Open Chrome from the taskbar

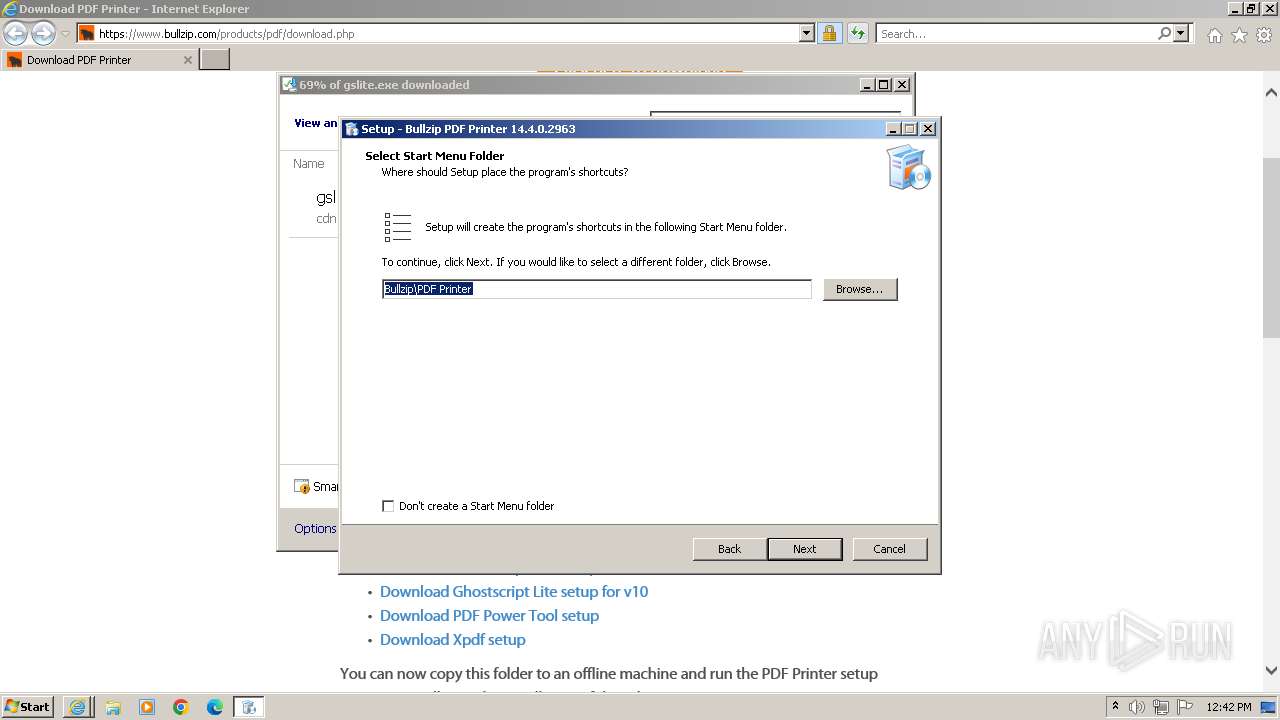(x=181, y=707)
